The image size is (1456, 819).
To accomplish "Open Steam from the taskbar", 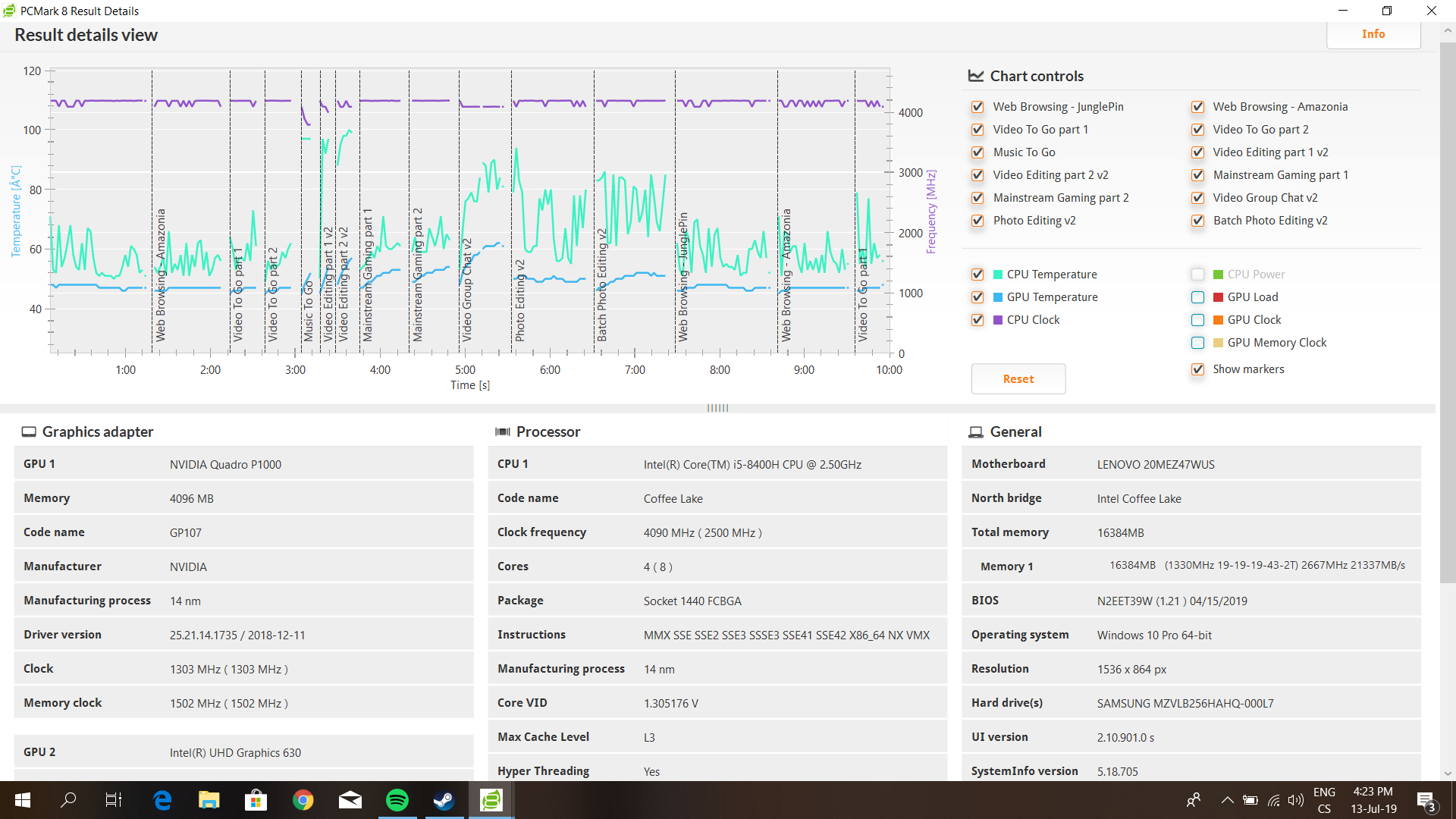I will pyautogui.click(x=444, y=800).
